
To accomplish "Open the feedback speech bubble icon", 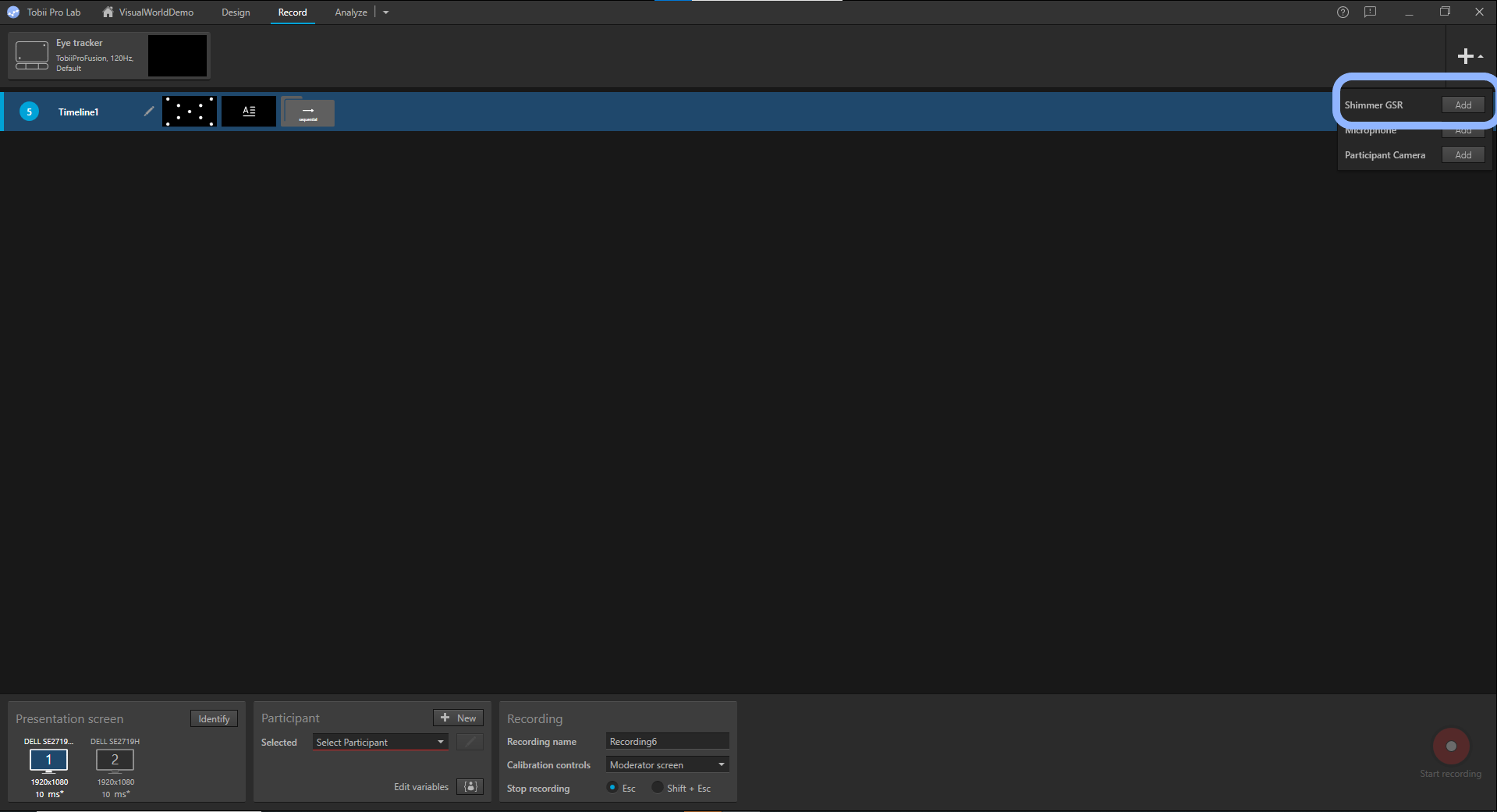I will coord(1370,12).
